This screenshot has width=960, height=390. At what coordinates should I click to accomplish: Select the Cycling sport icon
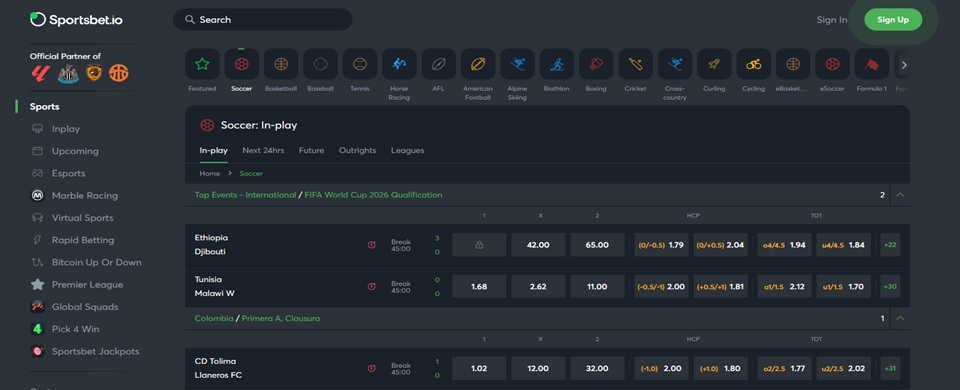(x=754, y=64)
